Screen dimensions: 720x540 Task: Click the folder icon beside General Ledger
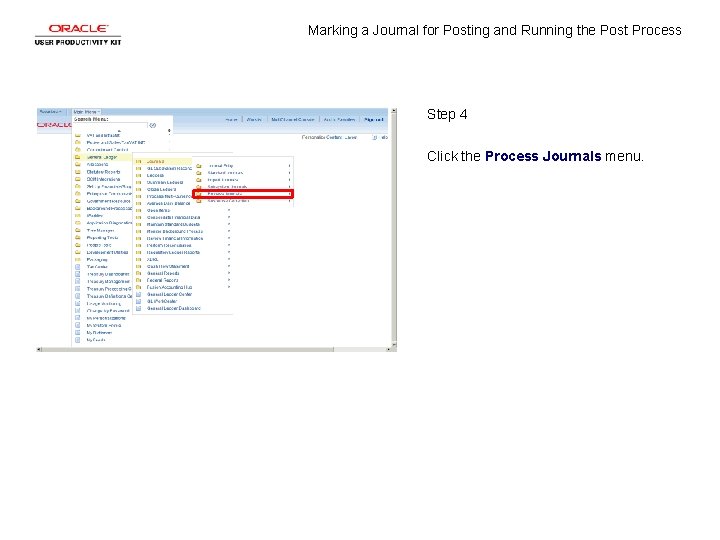click(78, 157)
